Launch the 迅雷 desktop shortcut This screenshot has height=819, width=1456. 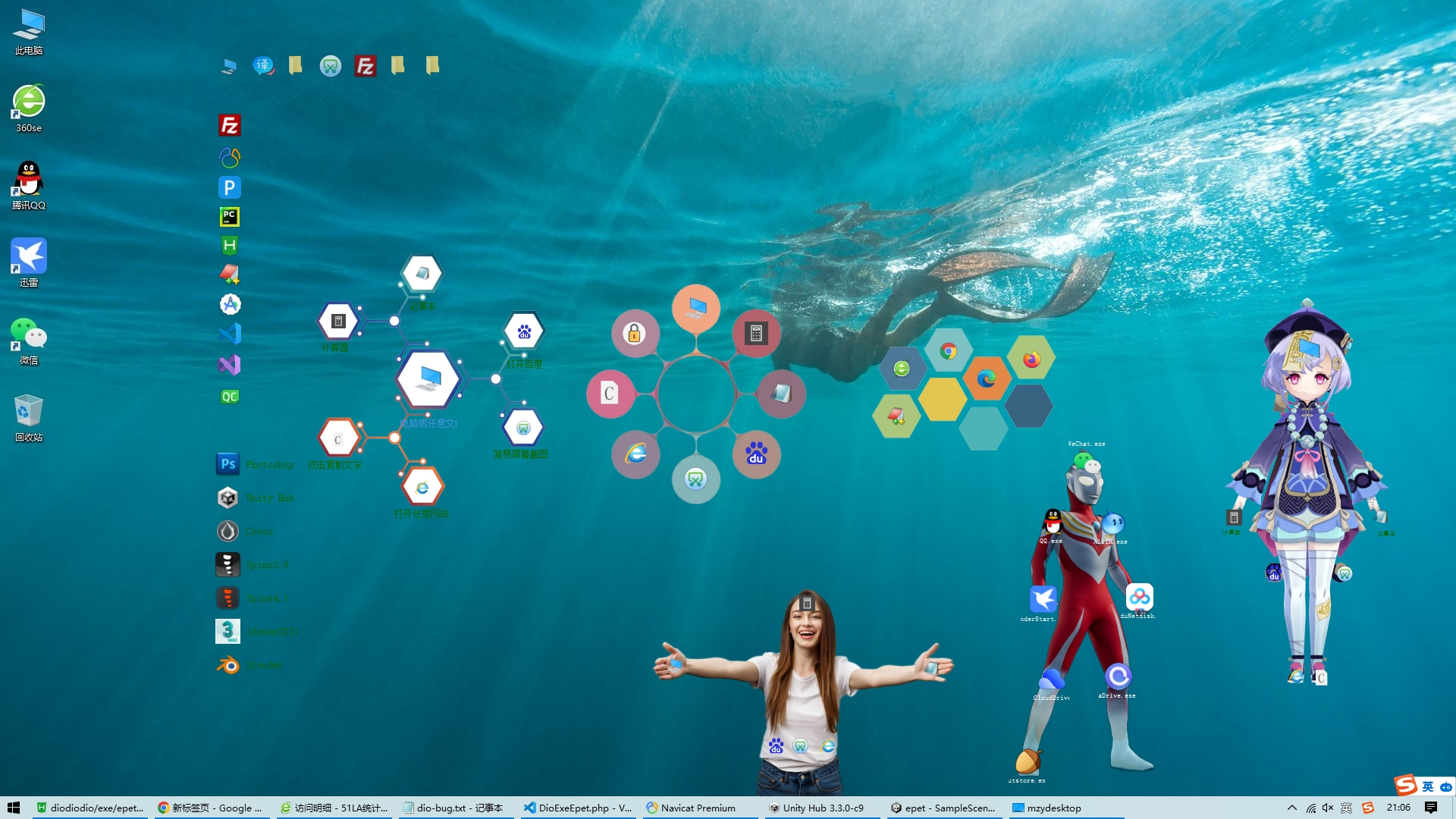[29, 263]
